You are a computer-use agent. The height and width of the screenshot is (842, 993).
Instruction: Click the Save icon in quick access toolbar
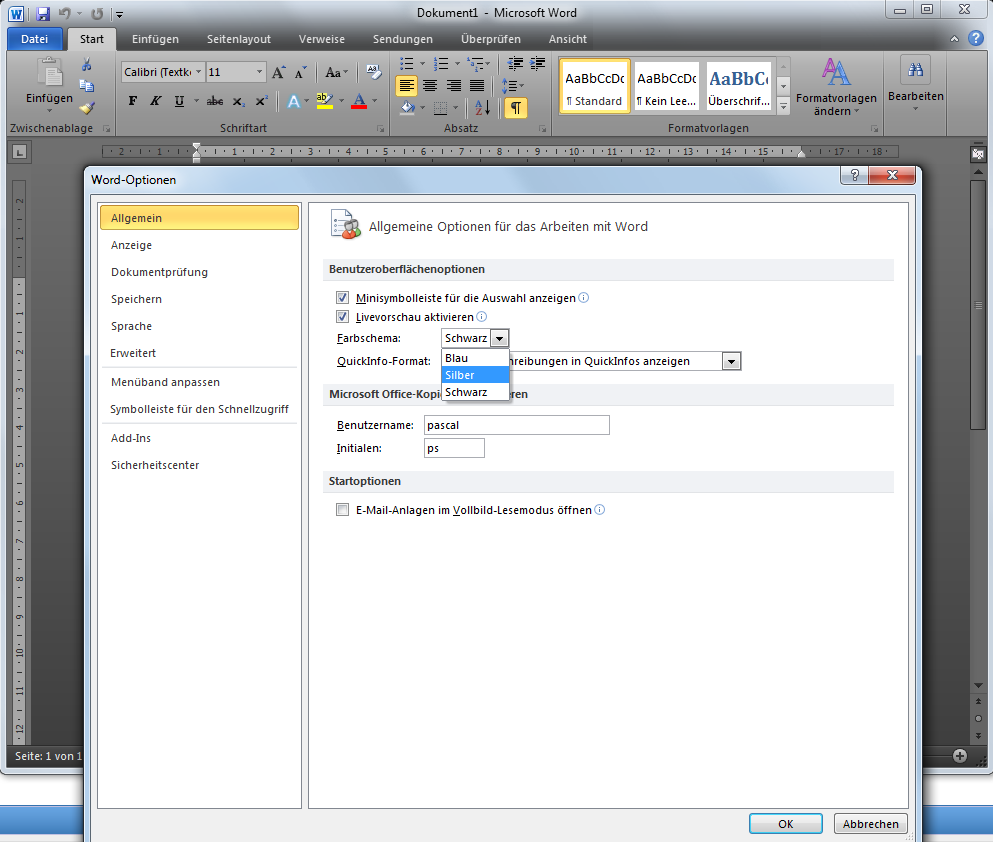(43, 13)
